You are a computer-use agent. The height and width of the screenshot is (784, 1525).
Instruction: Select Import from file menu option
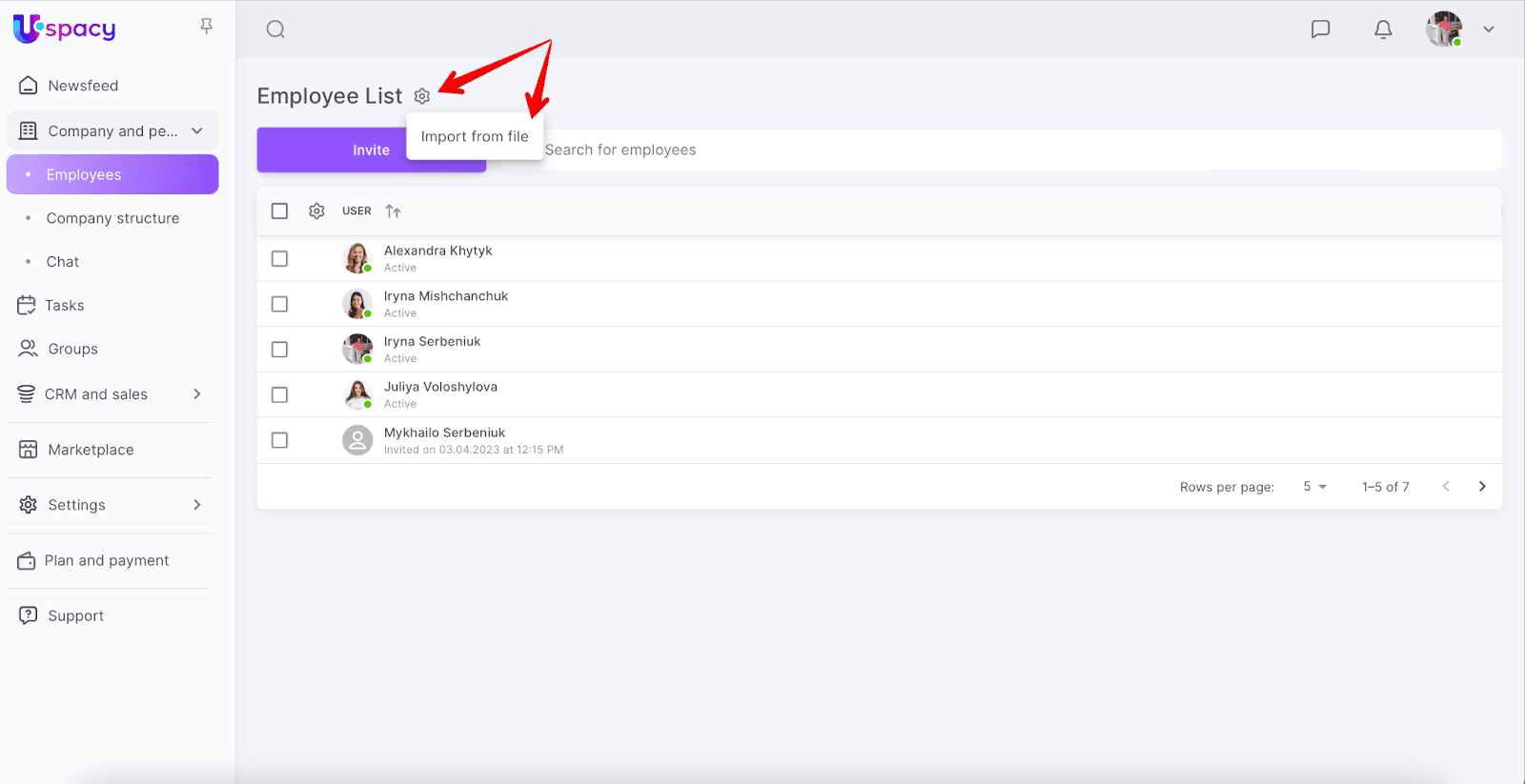[475, 136]
